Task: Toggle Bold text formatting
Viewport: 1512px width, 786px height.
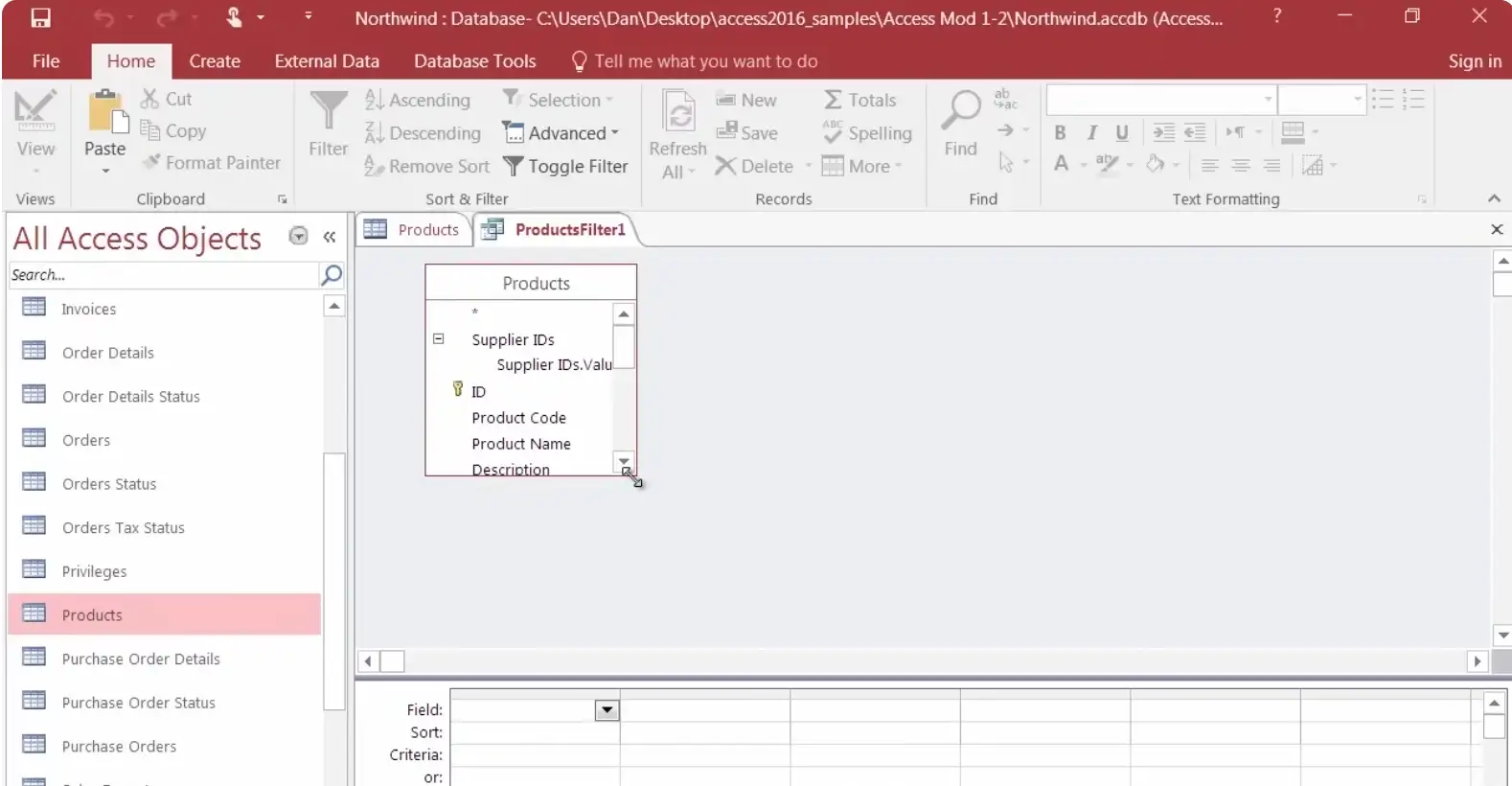Action: coord(1060,132)
